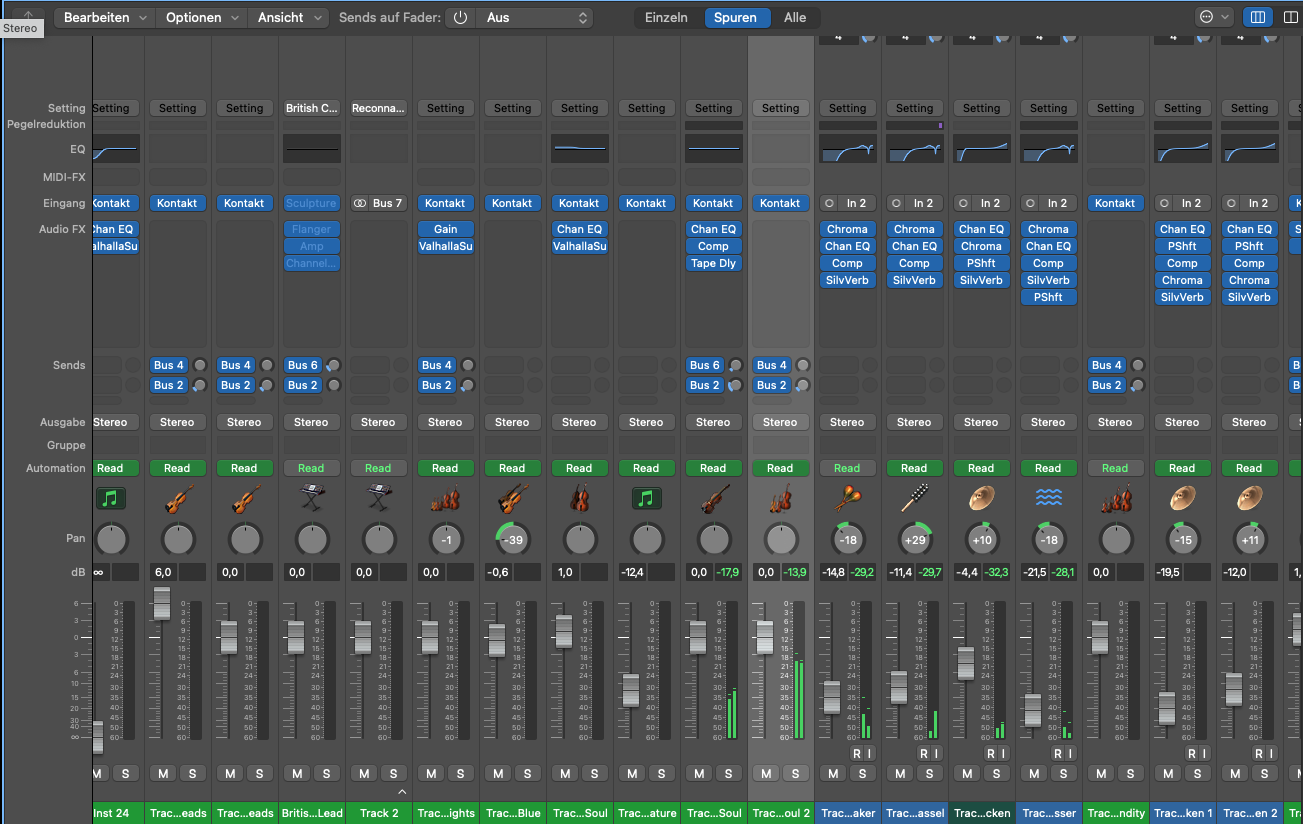
Task: Switch the mixer to the Einzeln view
Action: pyautogui.click(x=666, y=18)
